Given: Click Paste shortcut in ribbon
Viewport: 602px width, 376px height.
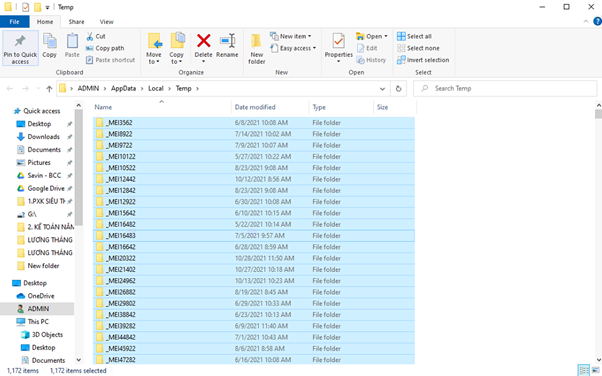Looking at the screenshot, I should coord(111,60).
